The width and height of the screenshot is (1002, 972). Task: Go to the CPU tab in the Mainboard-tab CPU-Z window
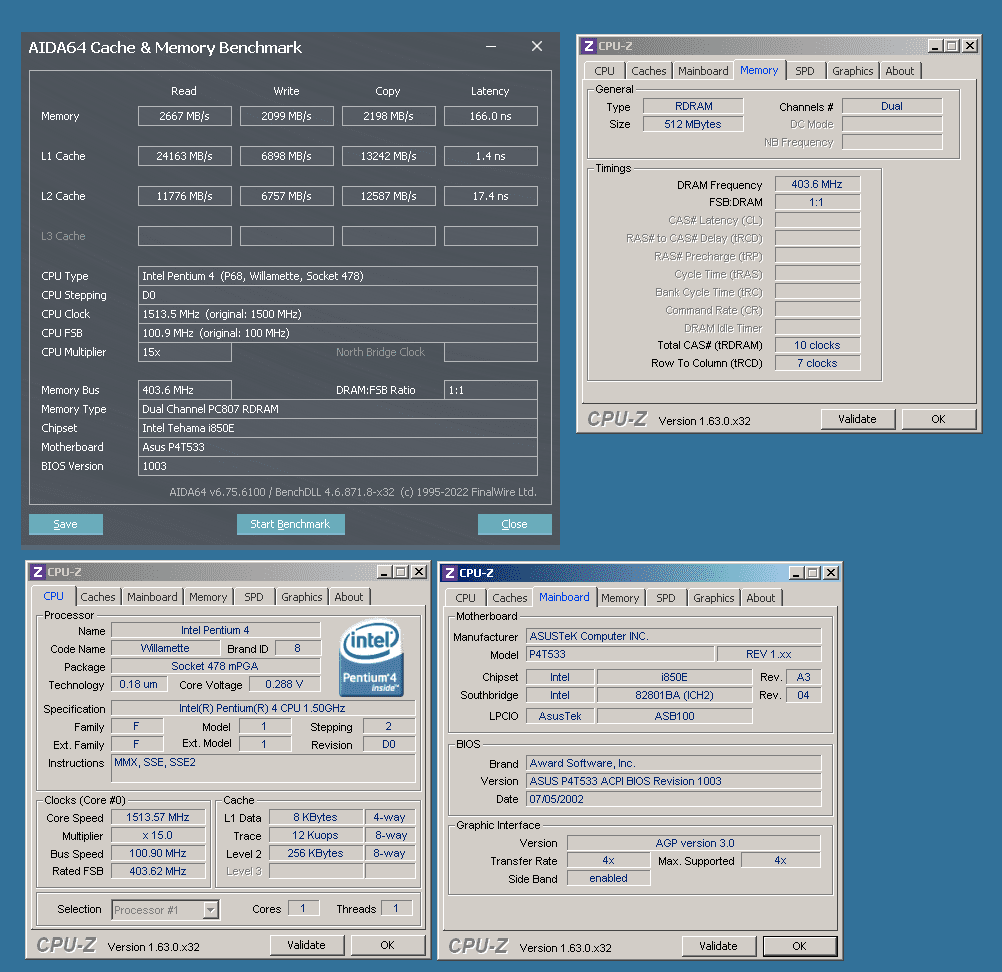click(465, 598)
